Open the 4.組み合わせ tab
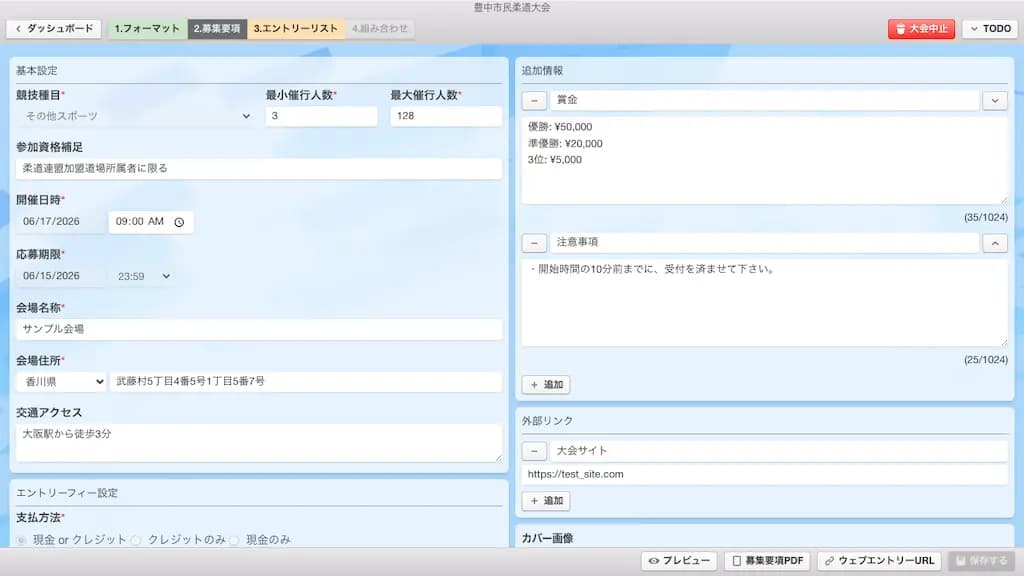Screen dimensions: 1024x576 (x=379, y=29)
